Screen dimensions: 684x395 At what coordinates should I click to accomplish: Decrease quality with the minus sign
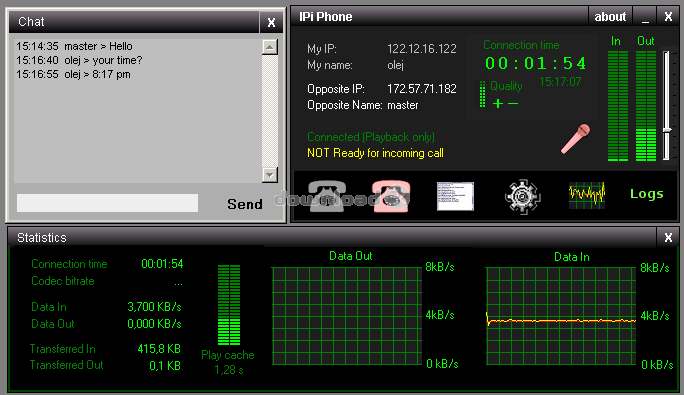pos(513,103)
